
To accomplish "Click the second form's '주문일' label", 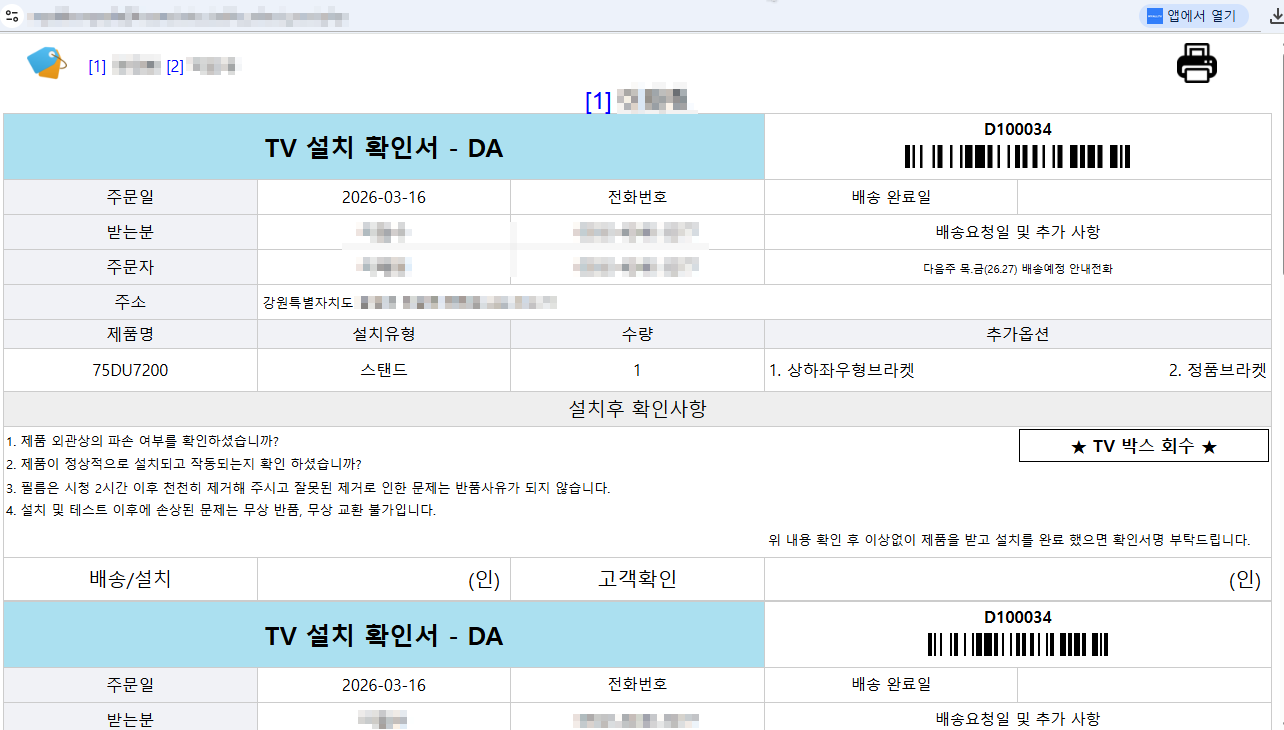I will [130, 685].
